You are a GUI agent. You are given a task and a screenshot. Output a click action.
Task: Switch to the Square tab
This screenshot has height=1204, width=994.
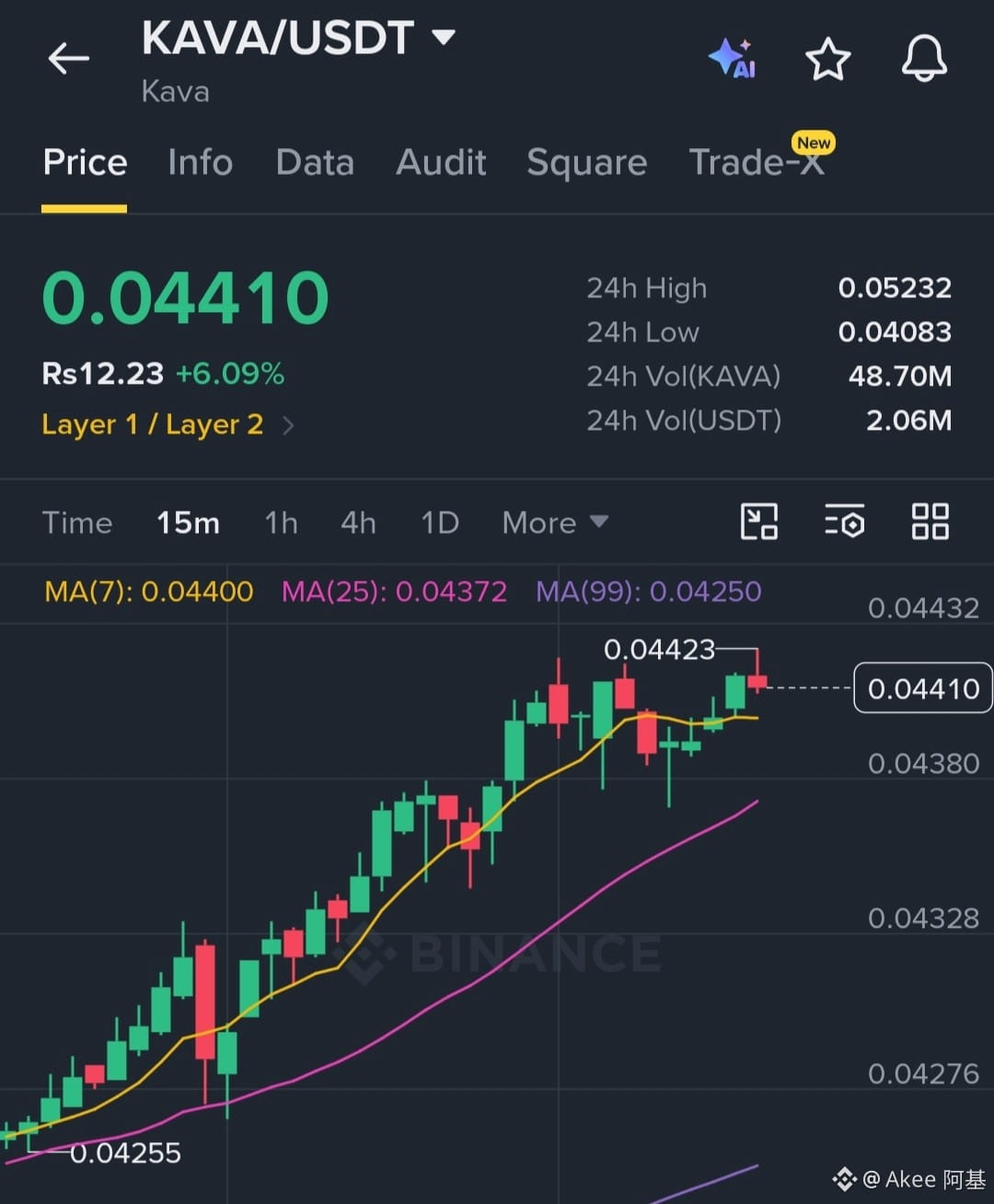coord(587,163)
